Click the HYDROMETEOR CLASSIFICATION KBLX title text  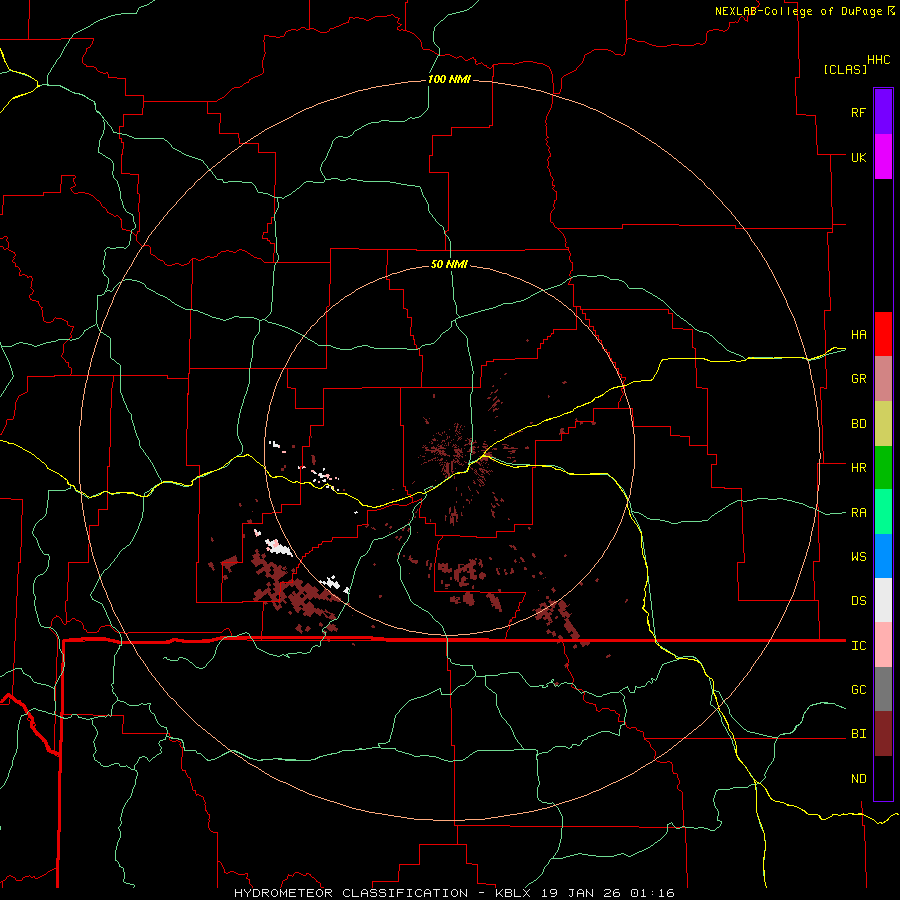pos(454,893)
